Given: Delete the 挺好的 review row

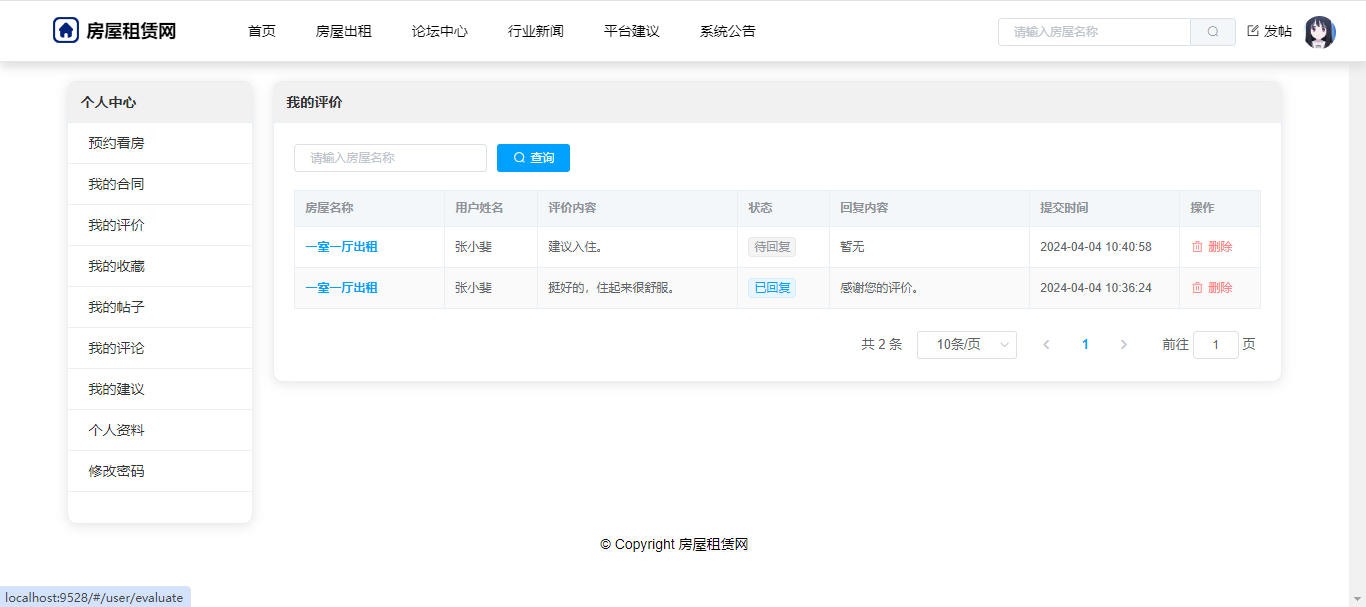Looking at the screenshot, I should [1211, 288].
